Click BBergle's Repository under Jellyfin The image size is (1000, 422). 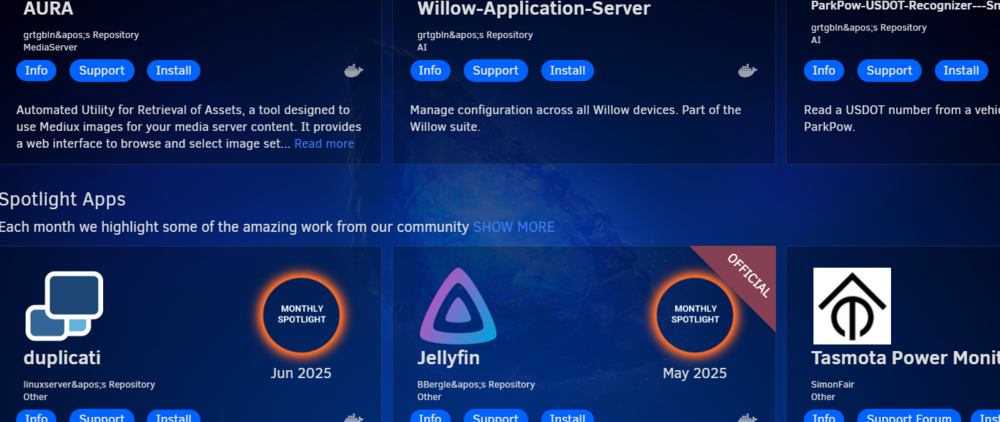(x=476, y=385)
